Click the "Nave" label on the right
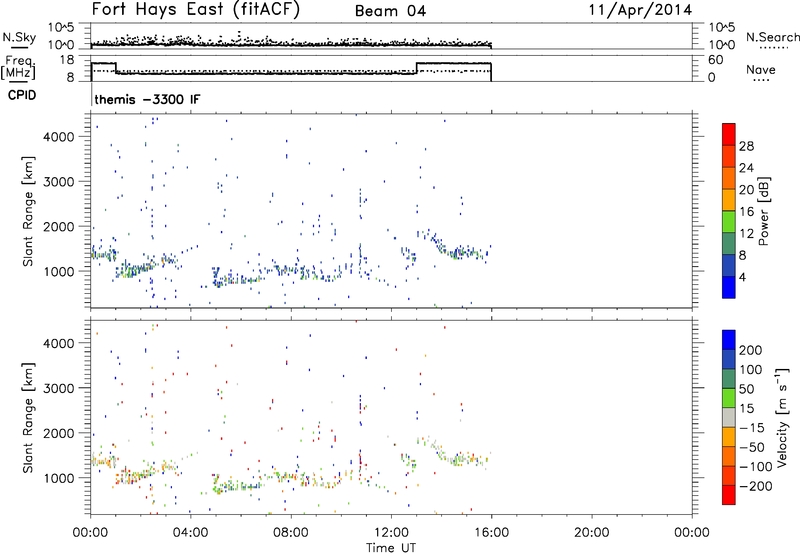 761,70
